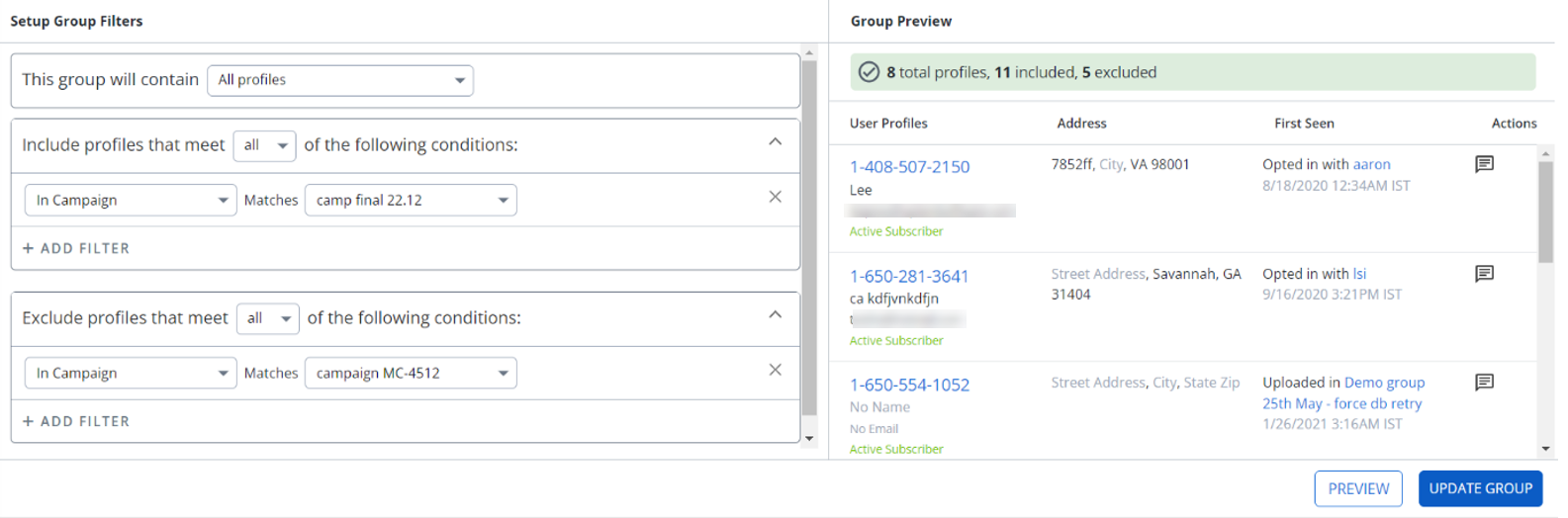Open profile 1-650-281-3641
Screen dimensions: 1568x518
[x=909, y=277]
